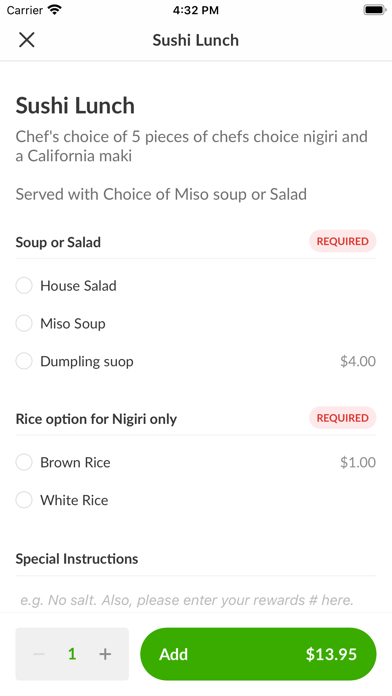The height and width of the screenshot is (696, 392).
Task: Click the Special Instructions text field
Action: point(196,600)
